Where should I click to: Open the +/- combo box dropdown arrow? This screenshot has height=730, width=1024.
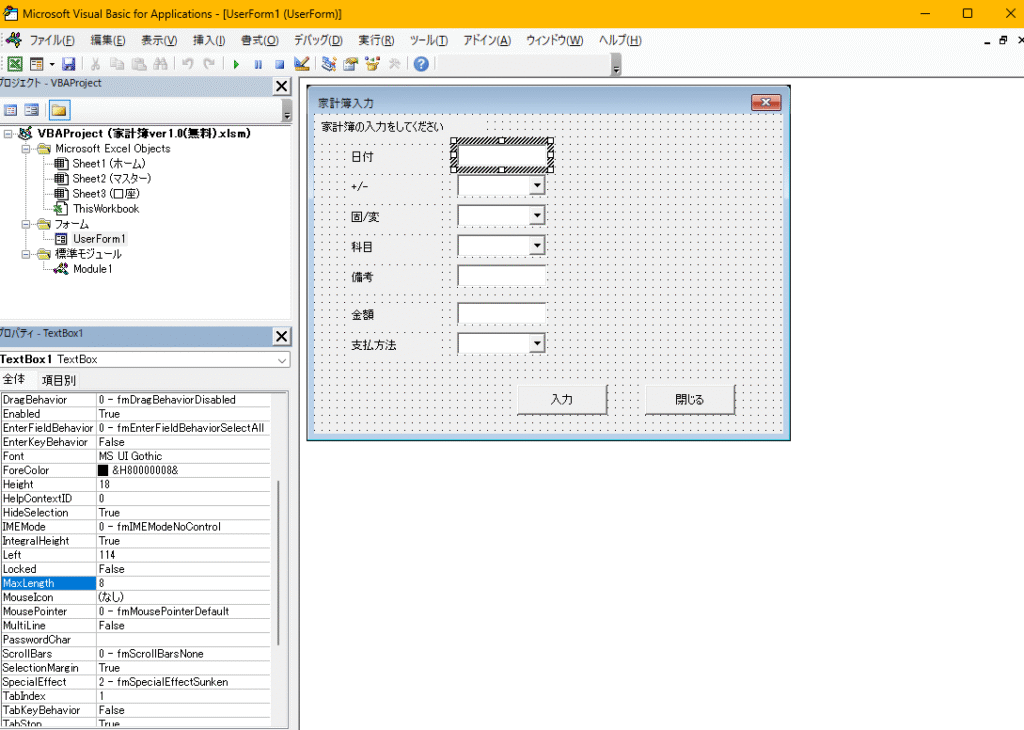click(x=537, y=185)
